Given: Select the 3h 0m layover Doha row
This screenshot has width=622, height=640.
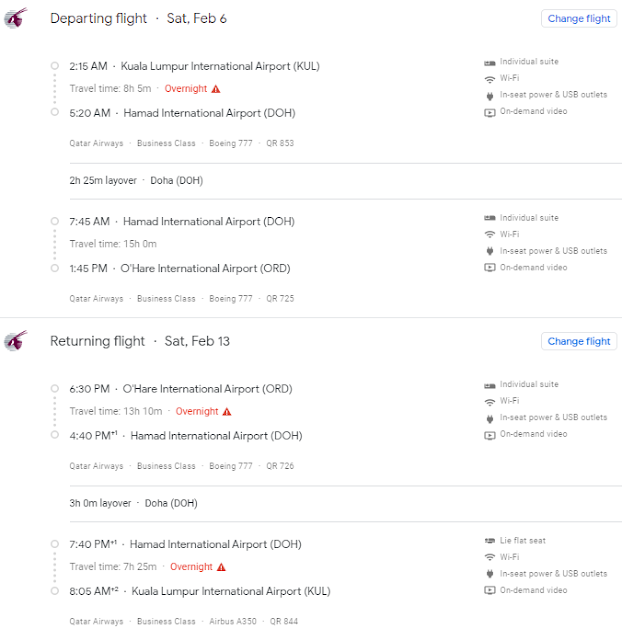Looking at the screenshot, I should (x=346, y=503).
